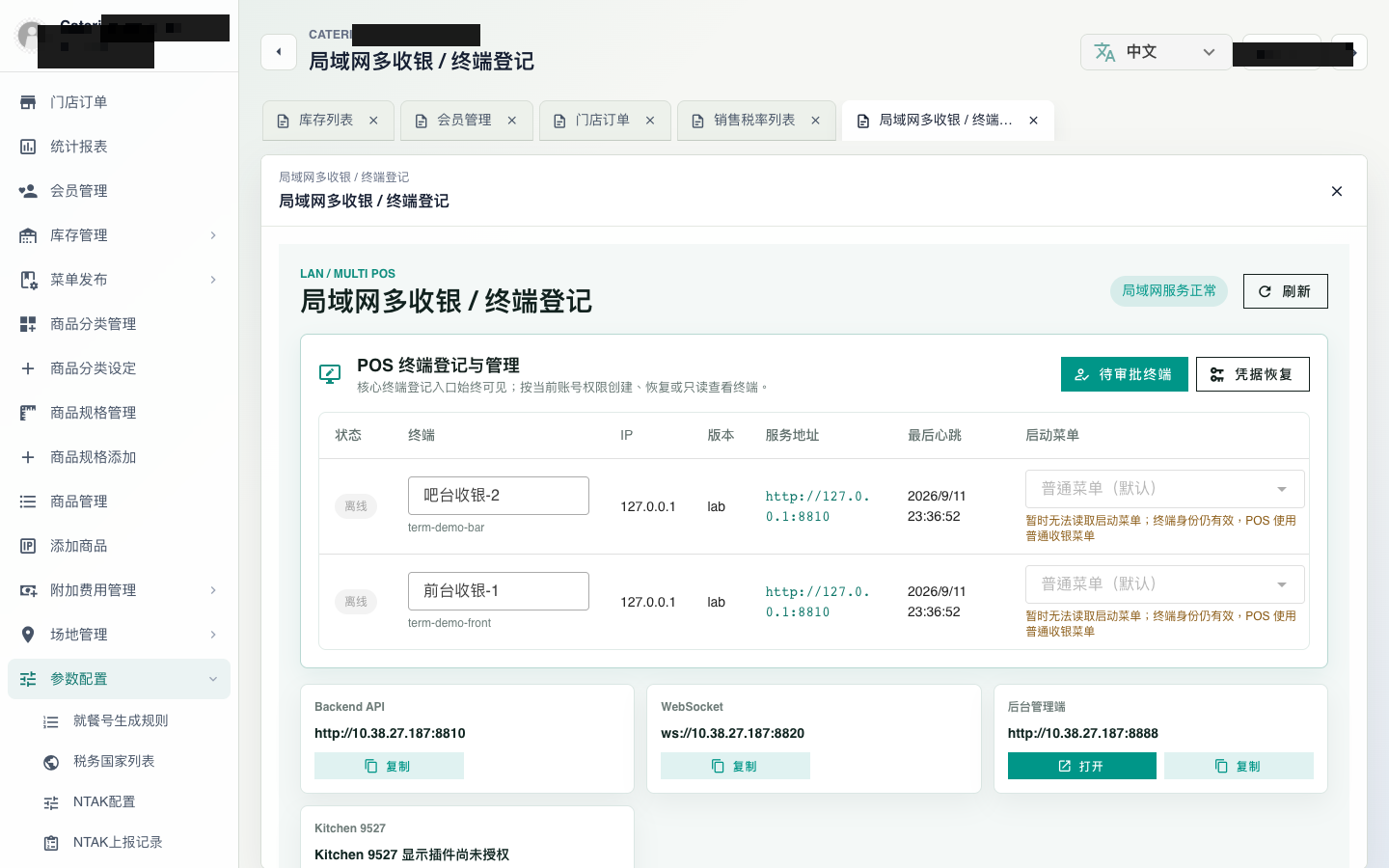Expand the 场地管理 submenu
Viewport: 1389px width, 868px height.
point(213,635)
